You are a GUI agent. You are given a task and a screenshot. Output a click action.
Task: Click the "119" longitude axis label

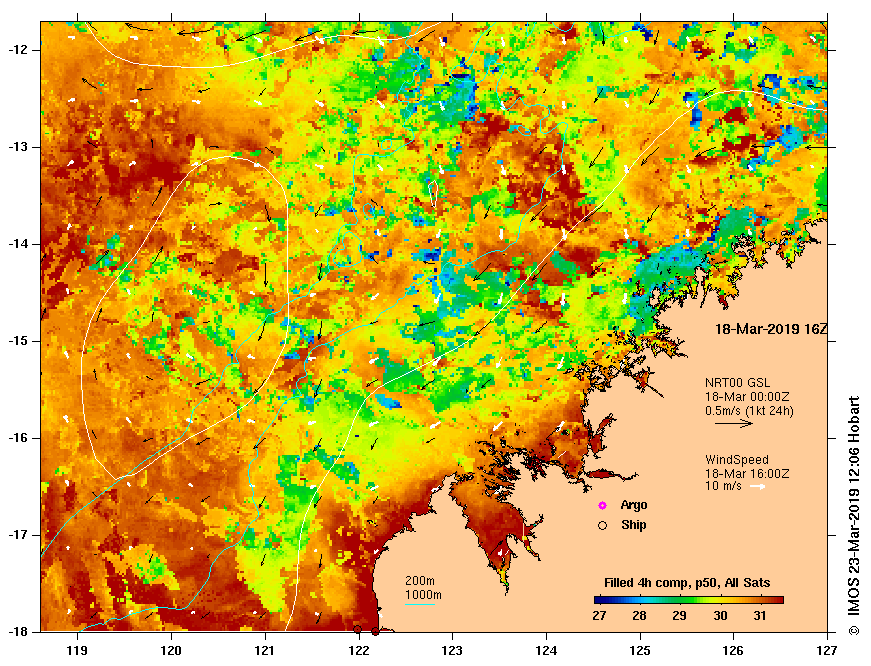[77, 650]
